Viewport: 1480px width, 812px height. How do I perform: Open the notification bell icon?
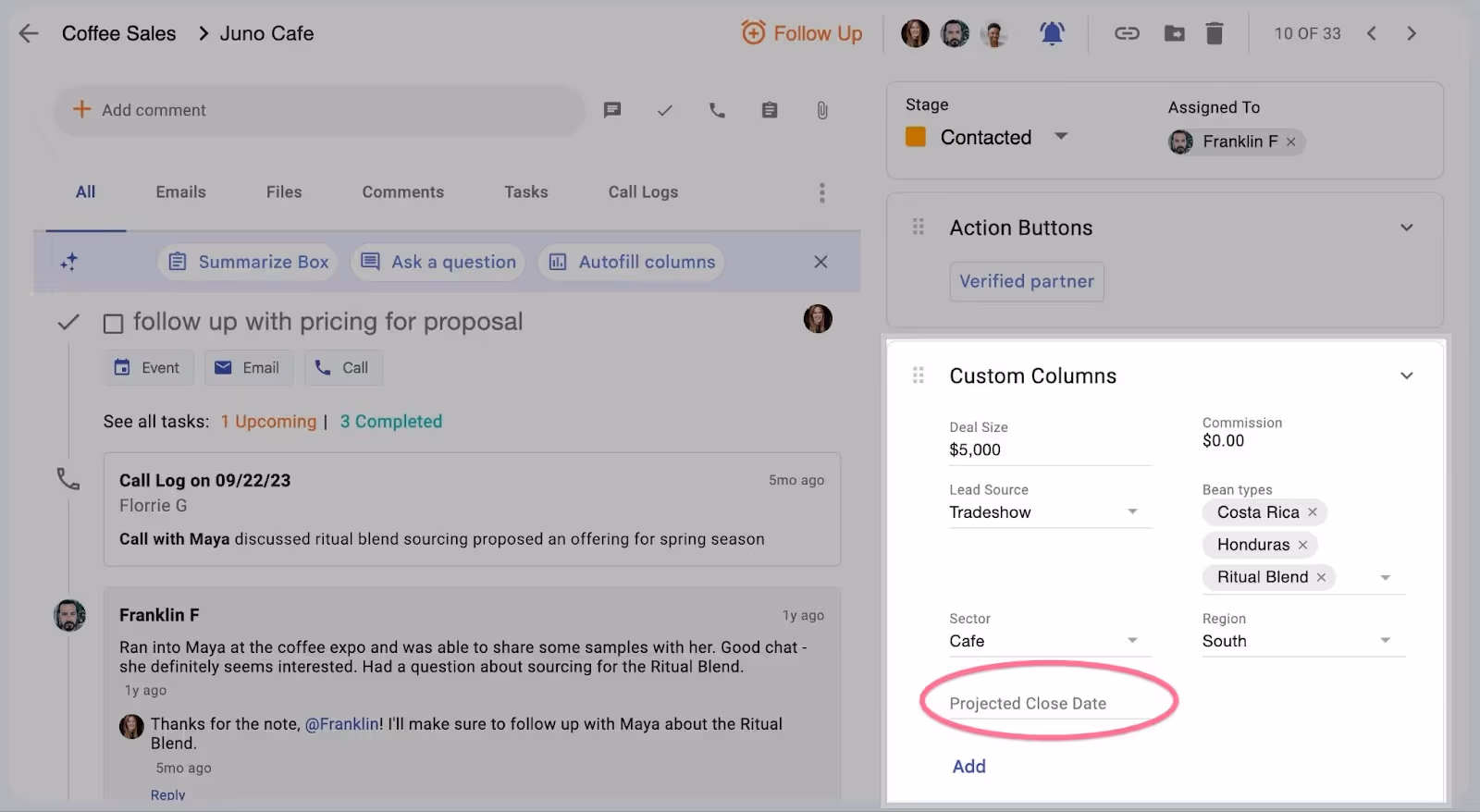tap(1052, 33)
